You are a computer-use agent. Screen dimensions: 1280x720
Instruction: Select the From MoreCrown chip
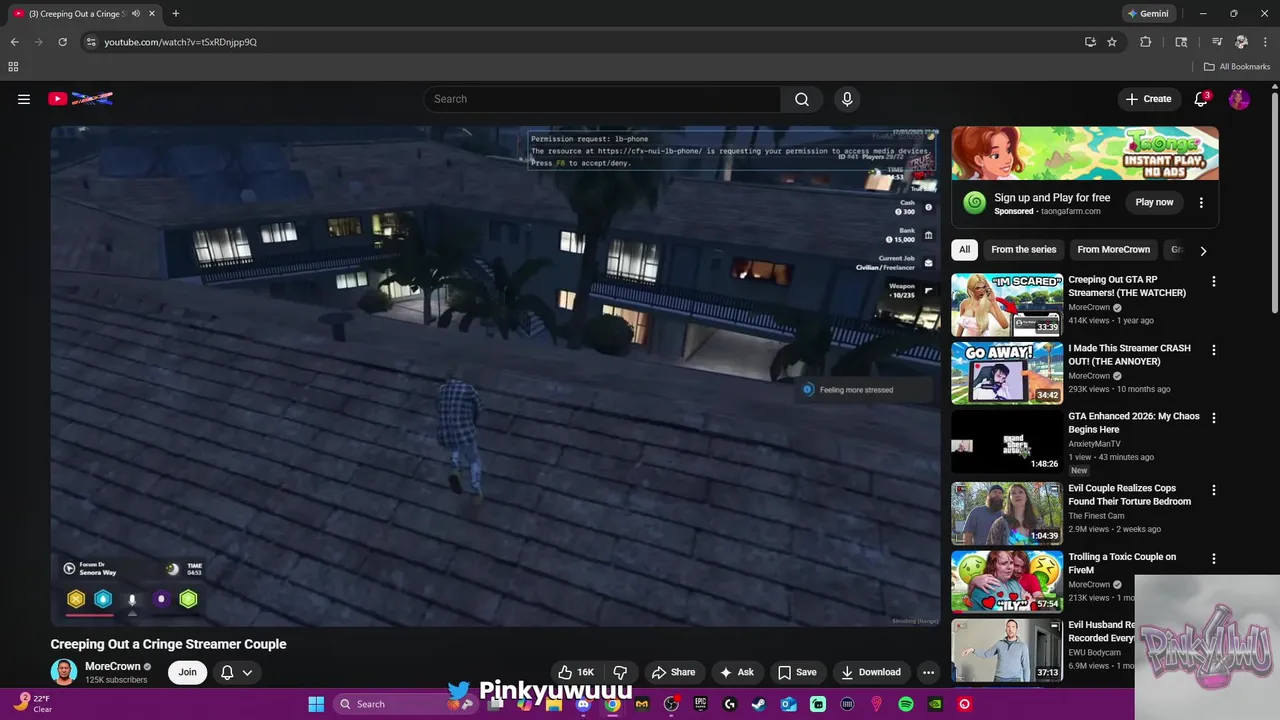pyautogui.click(x=1113, y=249)
